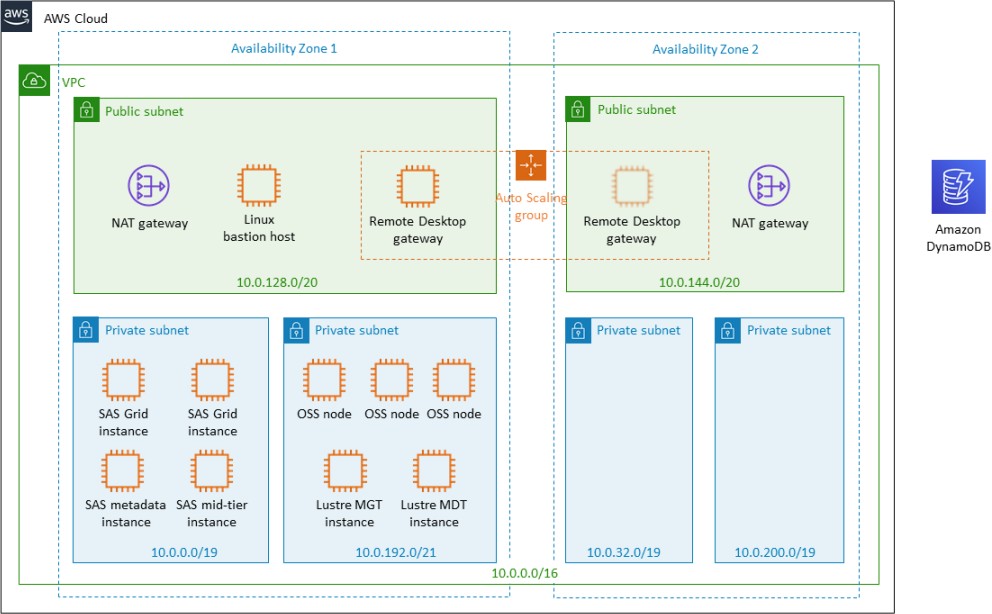Image resolution: width=992 pixels, height=614 pixels.
Task: Click the 'VPC' label
Action: pos(73,82)
